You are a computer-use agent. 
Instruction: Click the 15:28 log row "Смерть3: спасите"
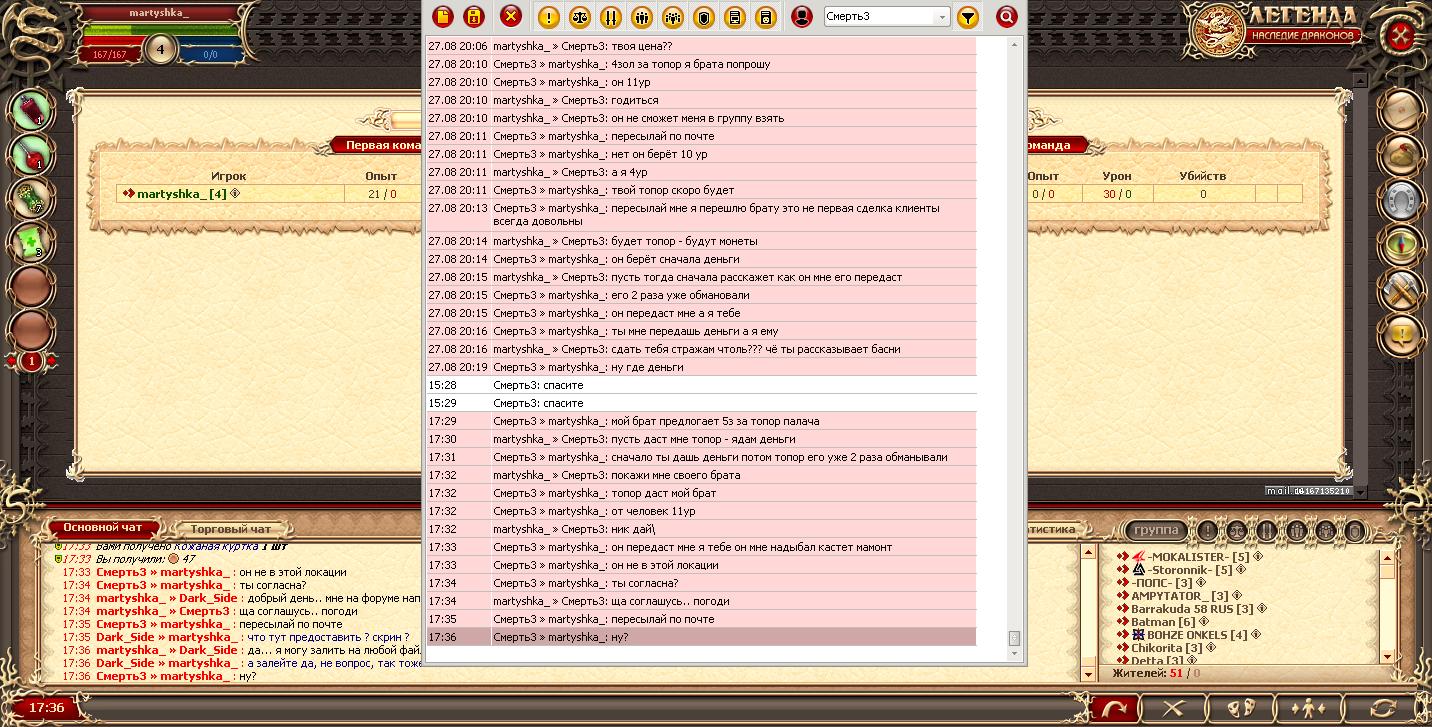pos(701,385)
